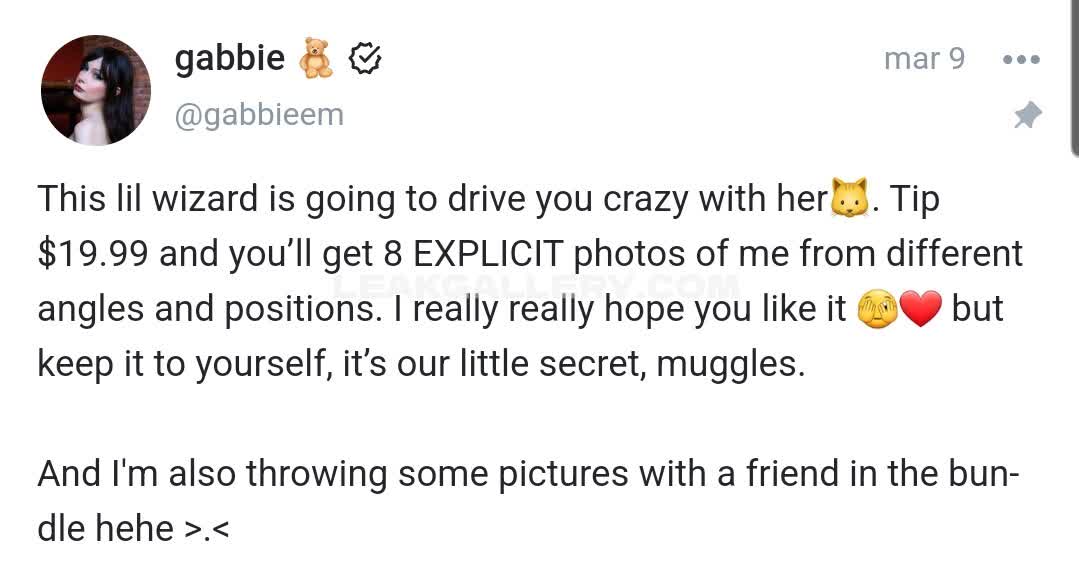Click the scrollbar at the right edge
The height and width of the screenshot is (570, 1079).
[x=1074, y=80]
